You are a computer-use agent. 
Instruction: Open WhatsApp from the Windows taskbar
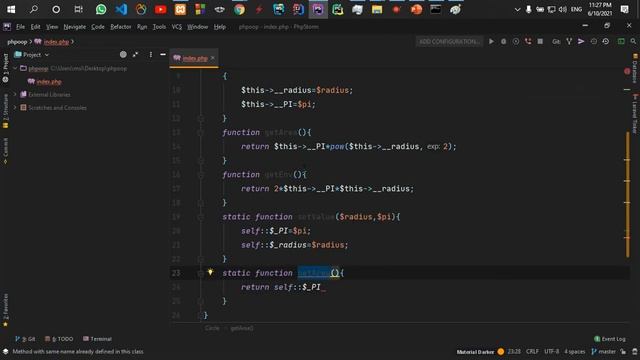[101, 9]
